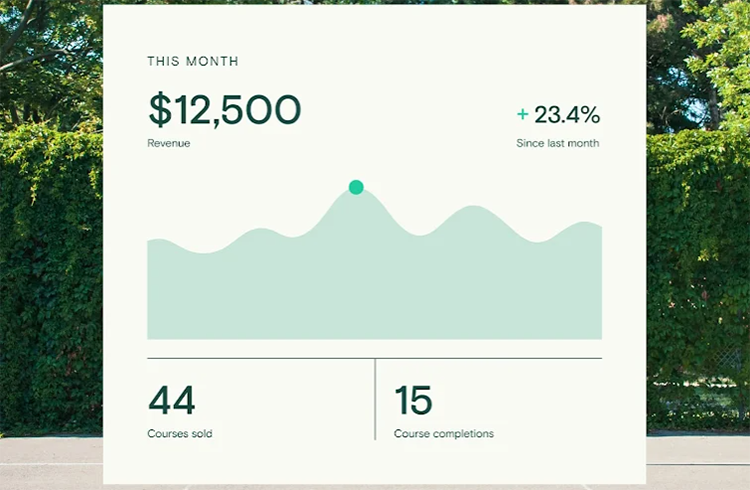This screenshot has height=490, width=750.
Task: Click the second-highest peak of the chart
Action: pos(473,207)
